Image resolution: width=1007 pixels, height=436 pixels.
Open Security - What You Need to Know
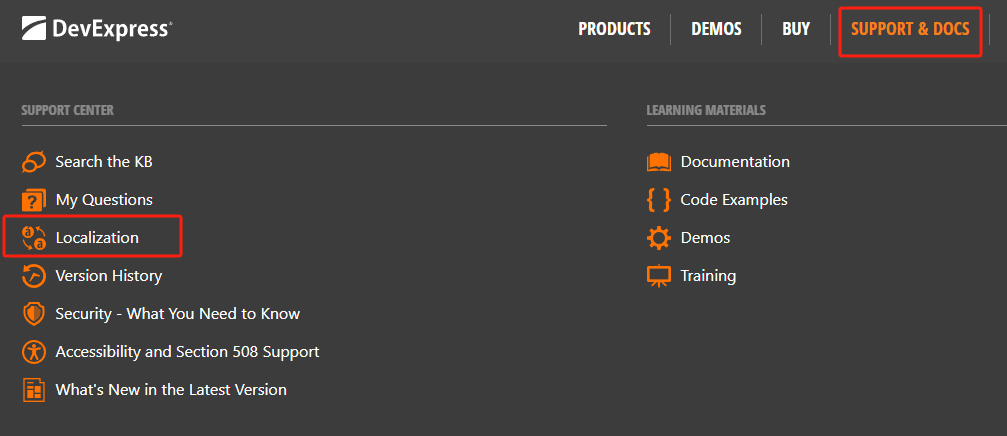coord(177,313)
